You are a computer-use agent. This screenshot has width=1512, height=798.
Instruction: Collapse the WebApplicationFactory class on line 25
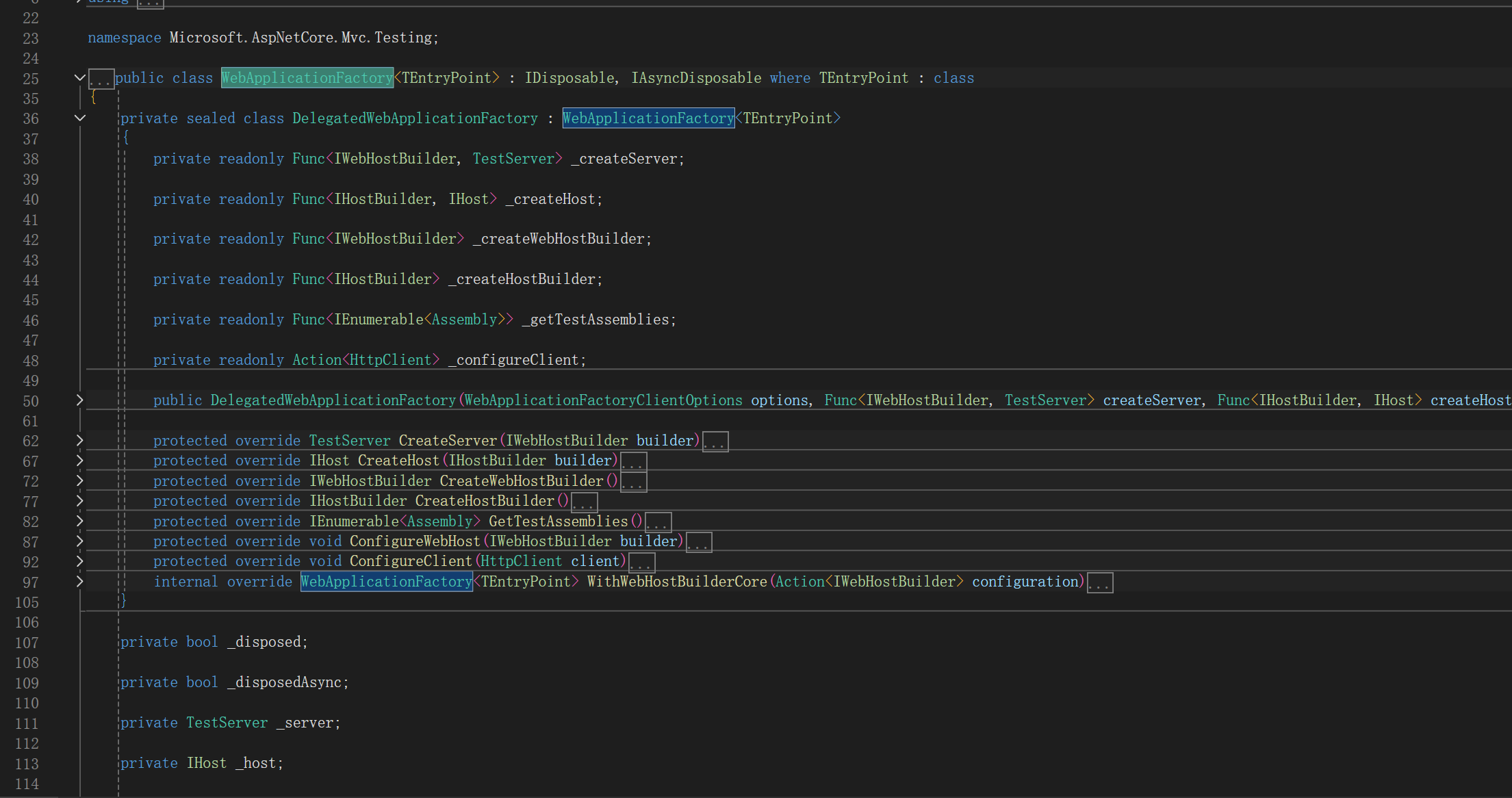tap(79, 78)
